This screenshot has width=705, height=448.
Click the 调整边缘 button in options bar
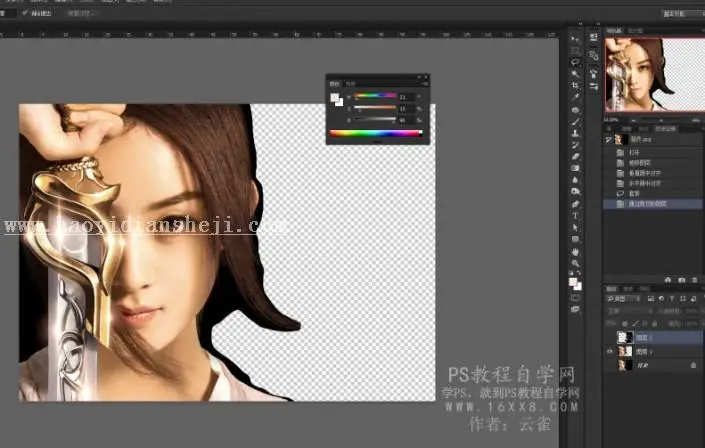[80, 13]
